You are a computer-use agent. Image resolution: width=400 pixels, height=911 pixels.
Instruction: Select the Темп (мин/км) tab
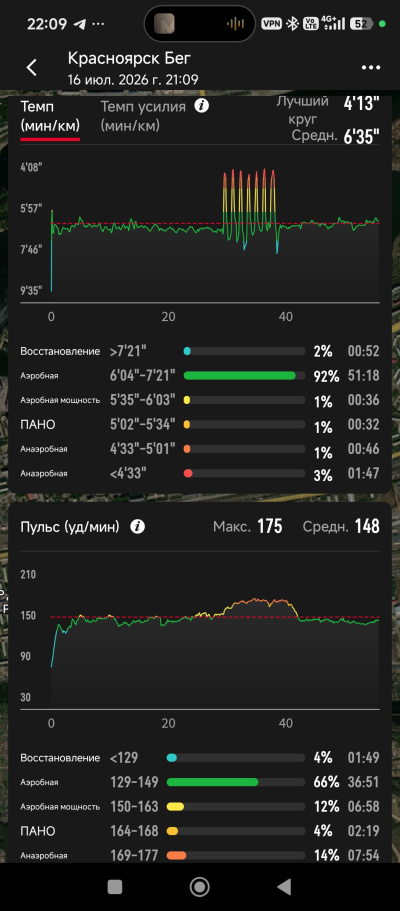pyautogui.click(x=50, y=116)
